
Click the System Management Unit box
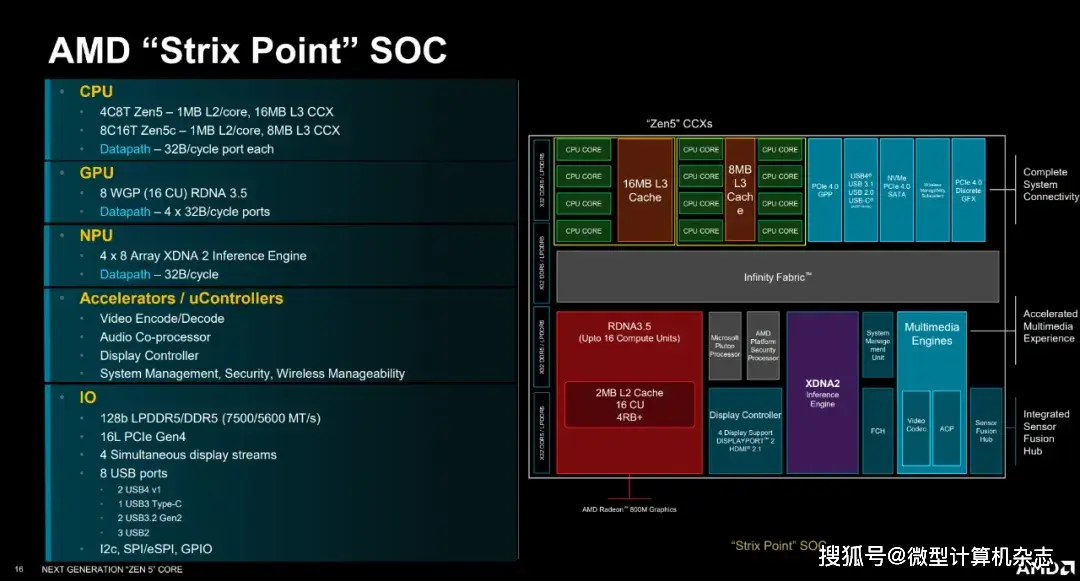(x=877, y=344)
